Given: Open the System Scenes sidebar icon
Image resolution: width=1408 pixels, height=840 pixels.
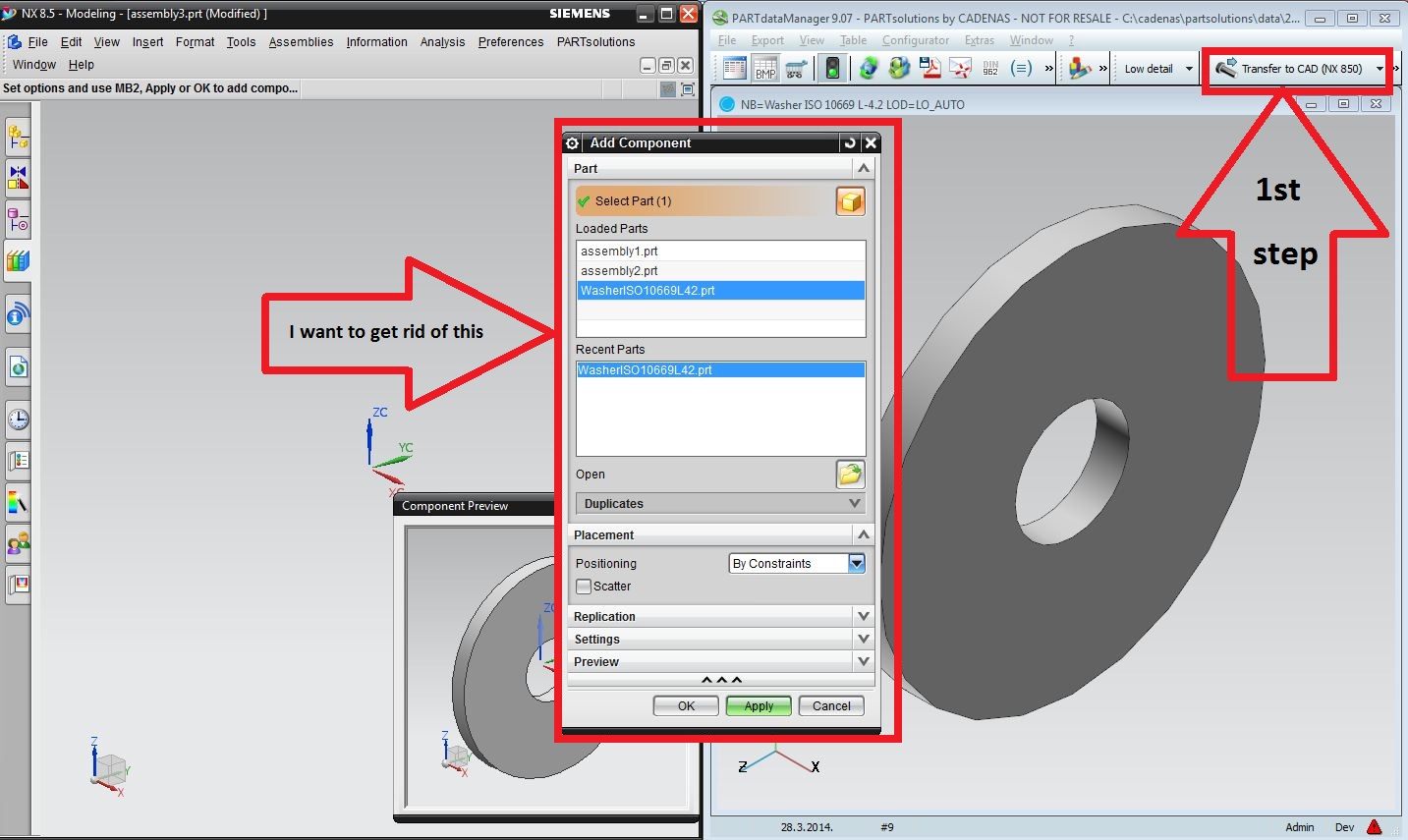Looking at the screenshot, I should (x=18, y=585).
